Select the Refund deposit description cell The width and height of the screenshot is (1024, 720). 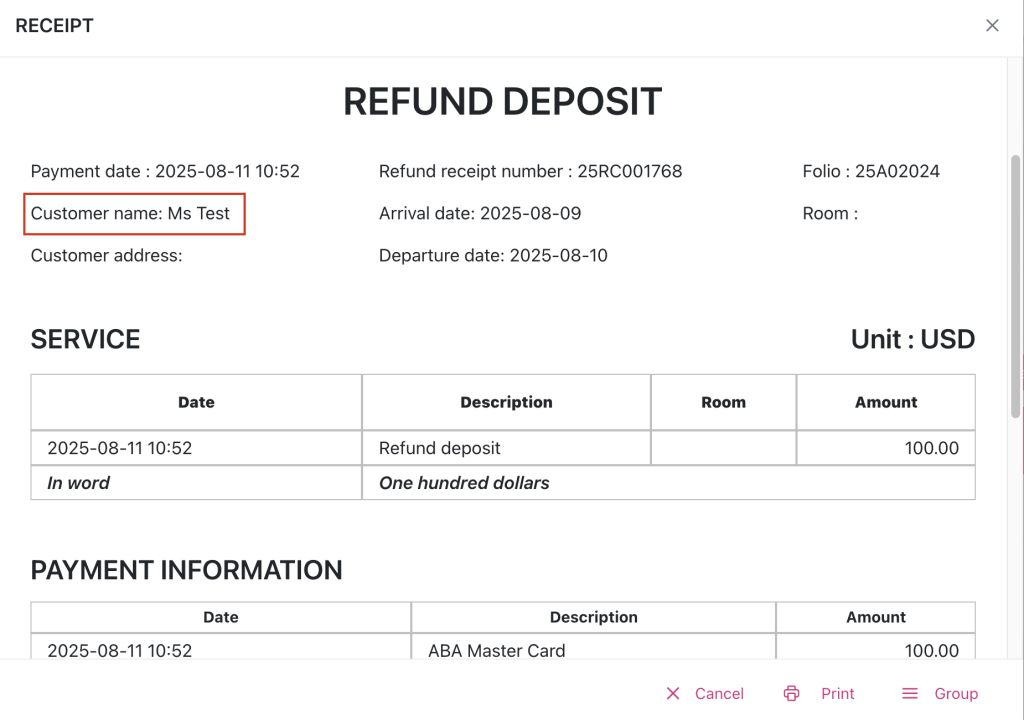440,448
